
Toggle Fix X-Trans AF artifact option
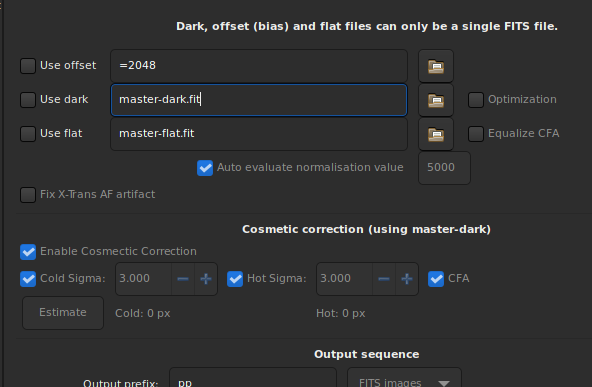pyautogui.click(x=28, y=195)
